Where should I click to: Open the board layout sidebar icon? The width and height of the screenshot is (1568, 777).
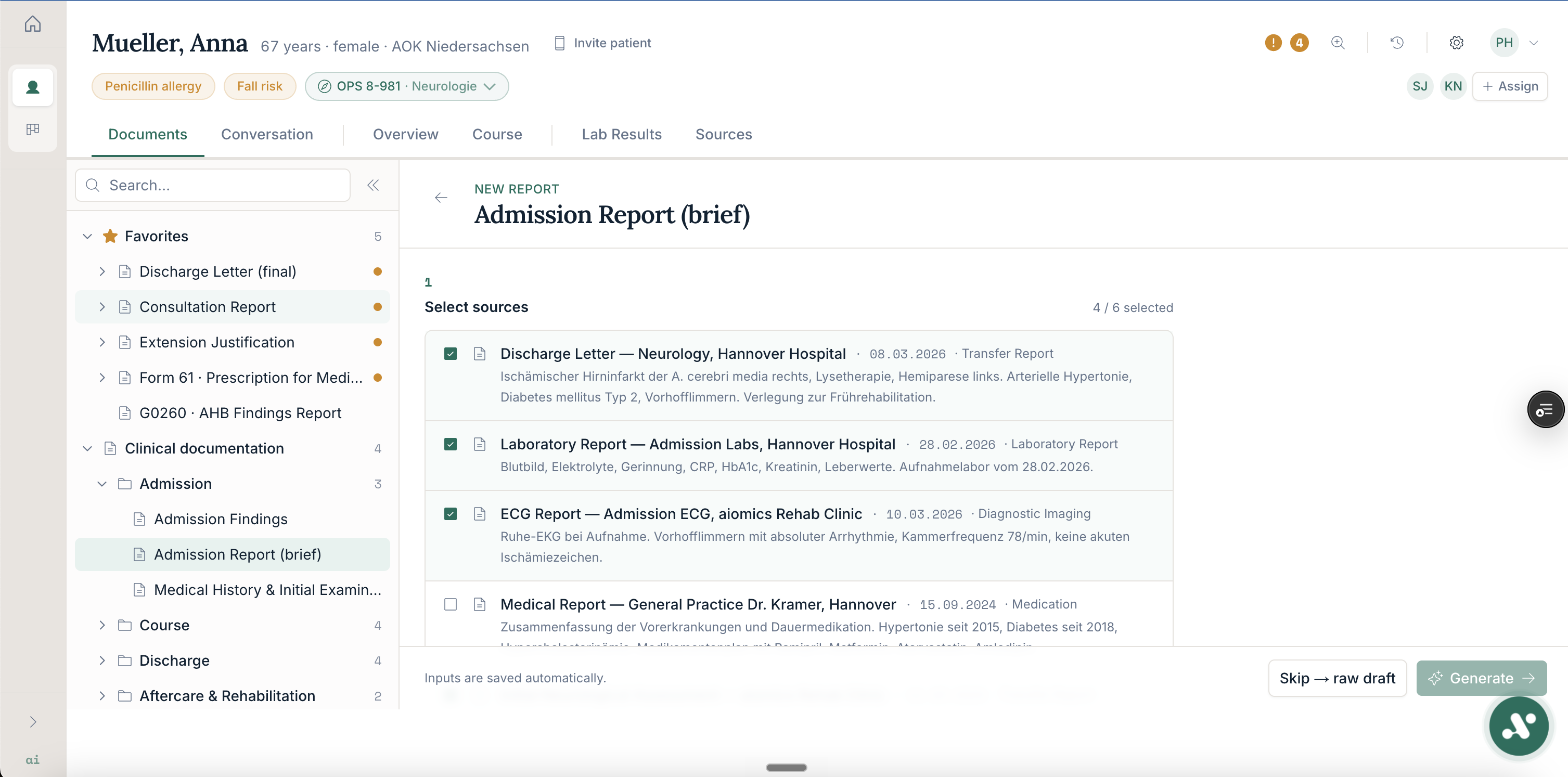(33, 129)
